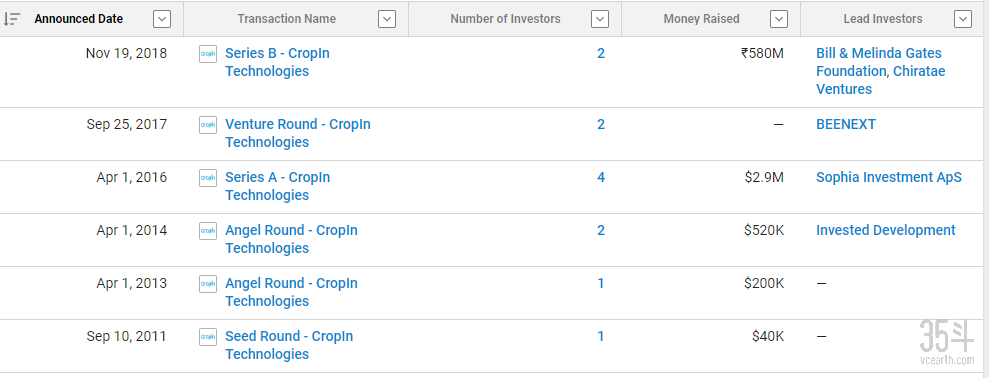Open the Venture Round - CropIn Technologies link
This screenshot has height=378, width=989.
[298, 133]
